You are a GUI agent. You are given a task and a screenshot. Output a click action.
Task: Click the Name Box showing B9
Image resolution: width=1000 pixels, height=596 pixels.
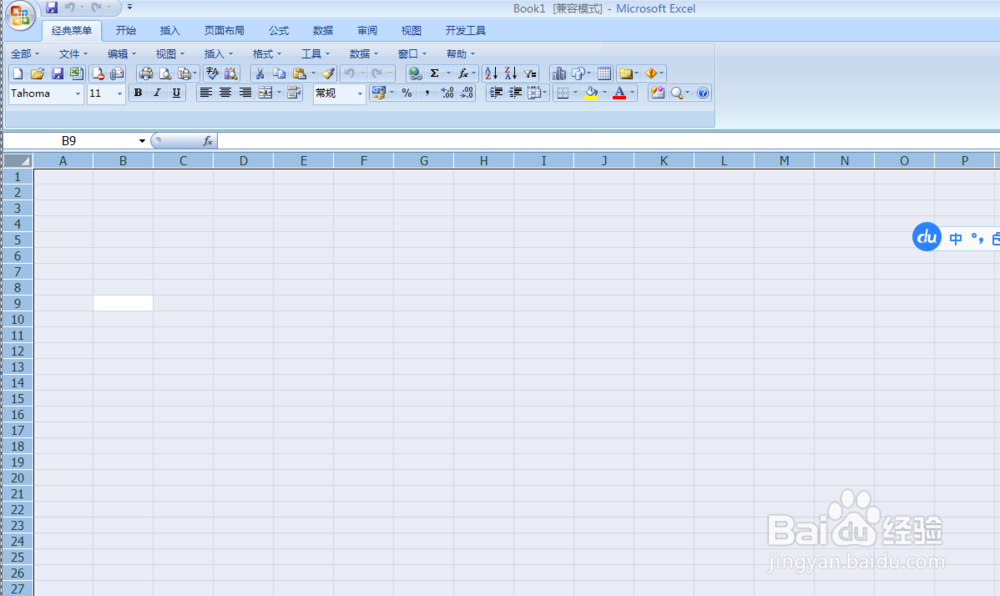coord(69,141)
